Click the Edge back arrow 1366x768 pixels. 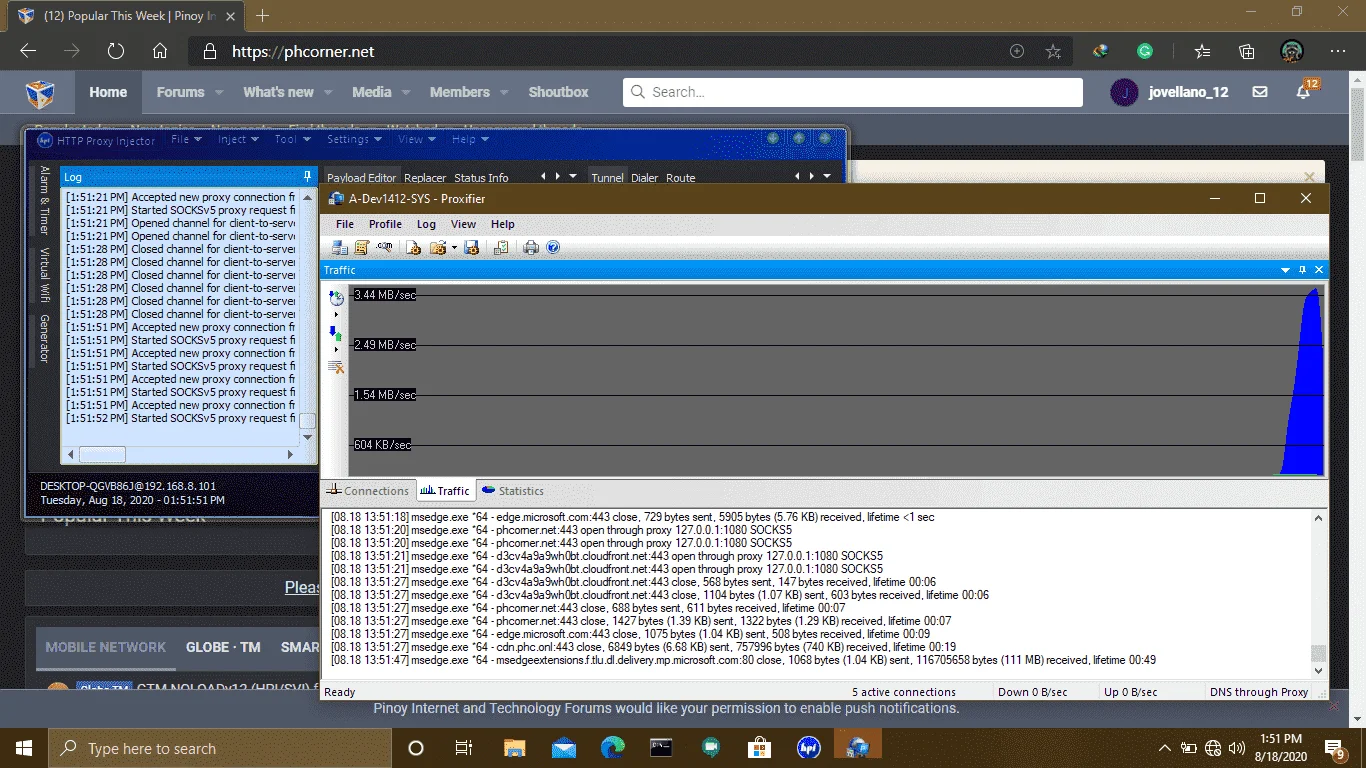28,51
